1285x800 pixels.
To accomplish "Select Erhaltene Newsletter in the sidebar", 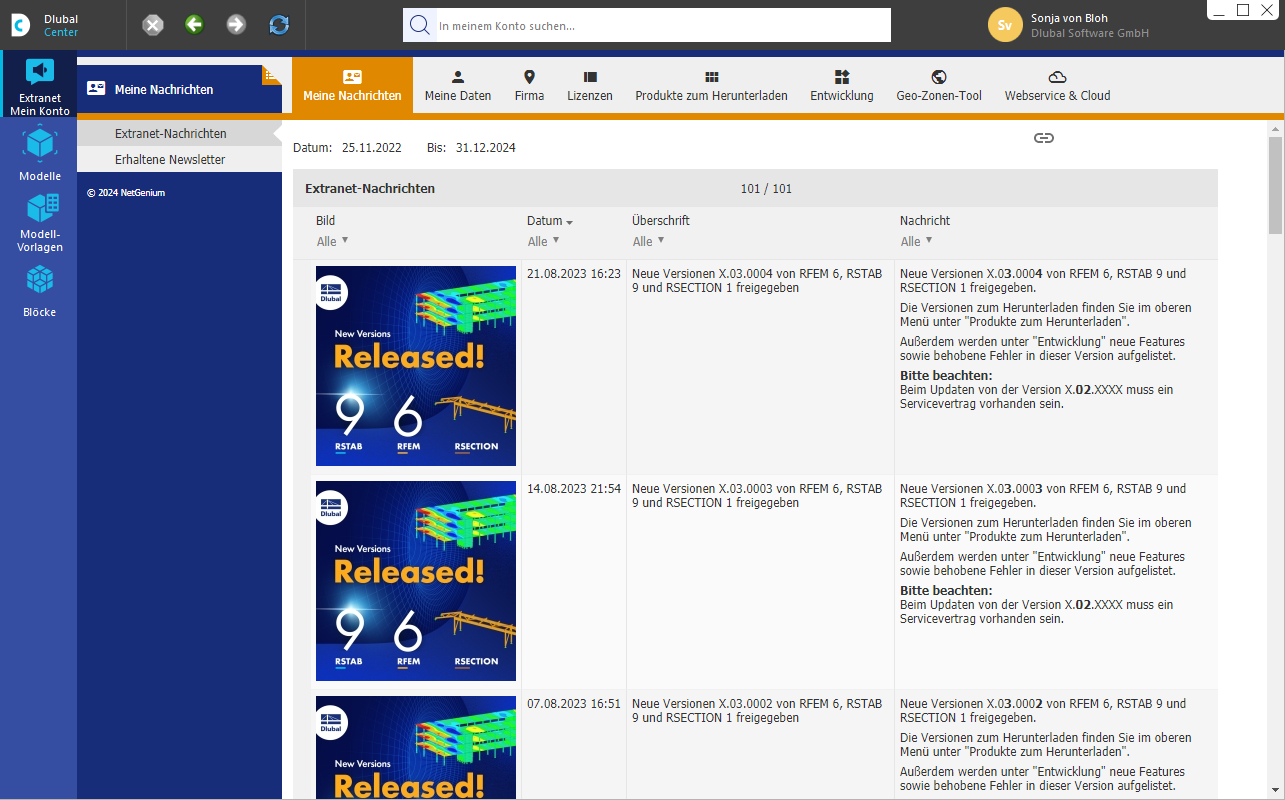I will coord(170,159).
